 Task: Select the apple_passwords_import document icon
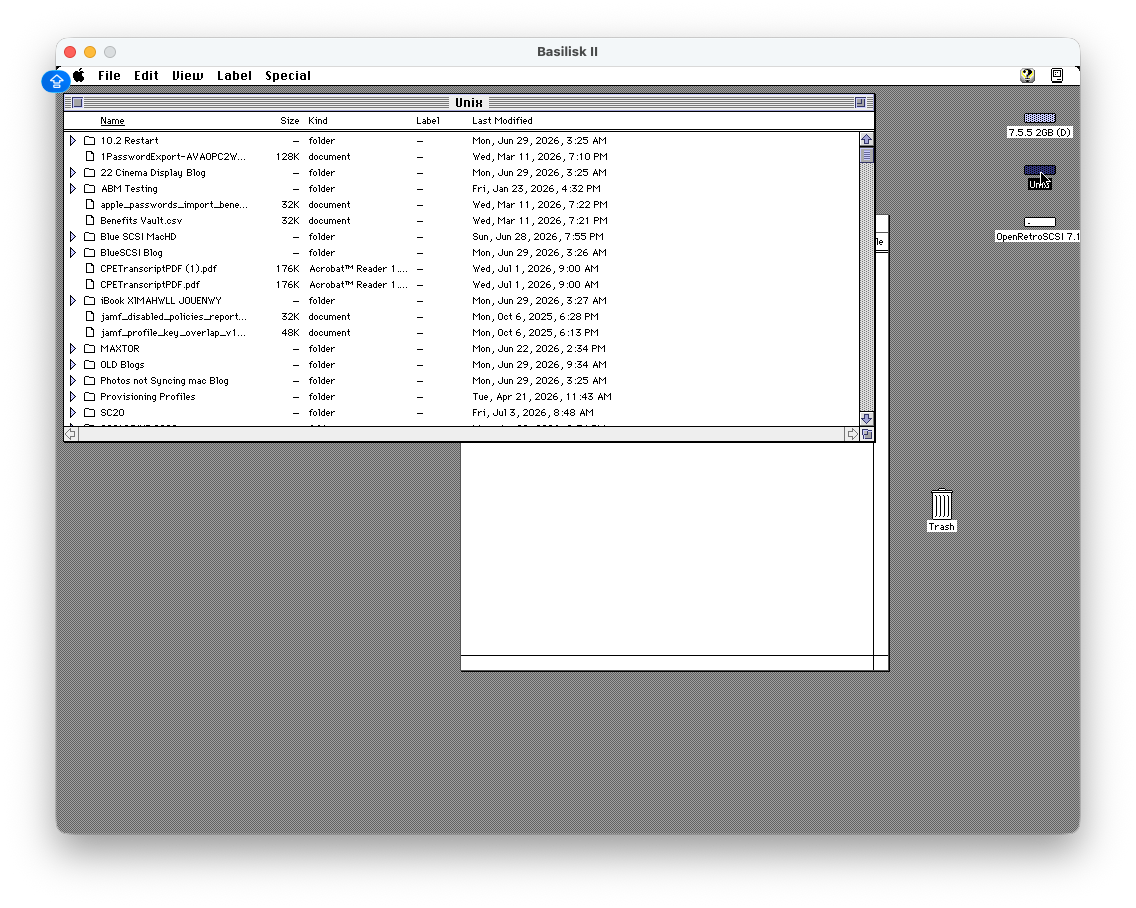click(x=90, y=204)
